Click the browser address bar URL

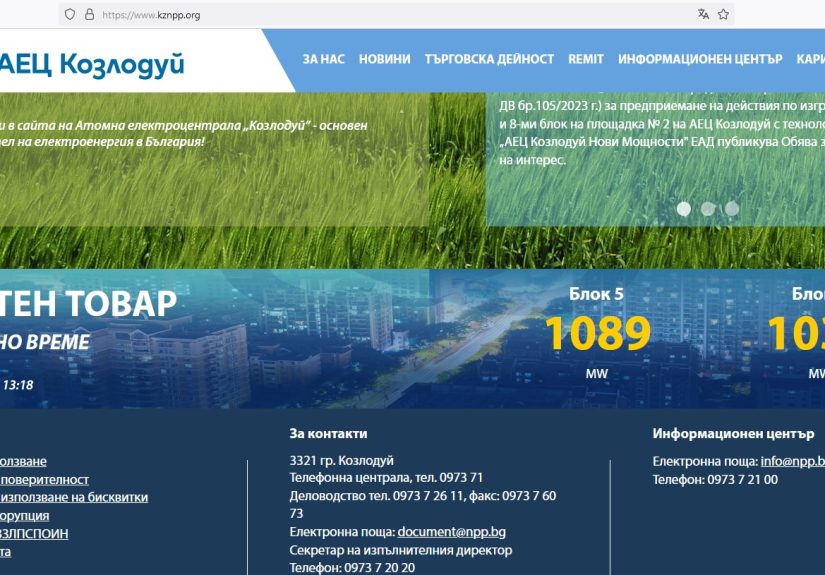point(151,15)
